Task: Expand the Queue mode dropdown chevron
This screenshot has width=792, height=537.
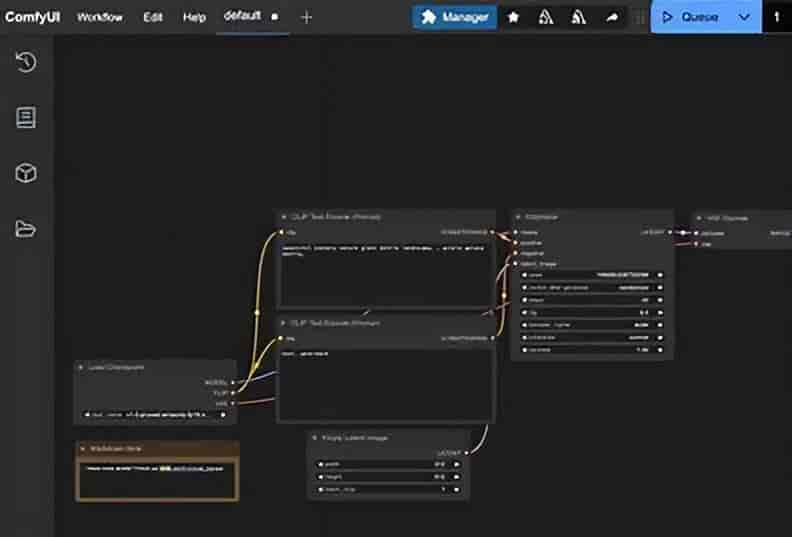Action: [744, 17]
